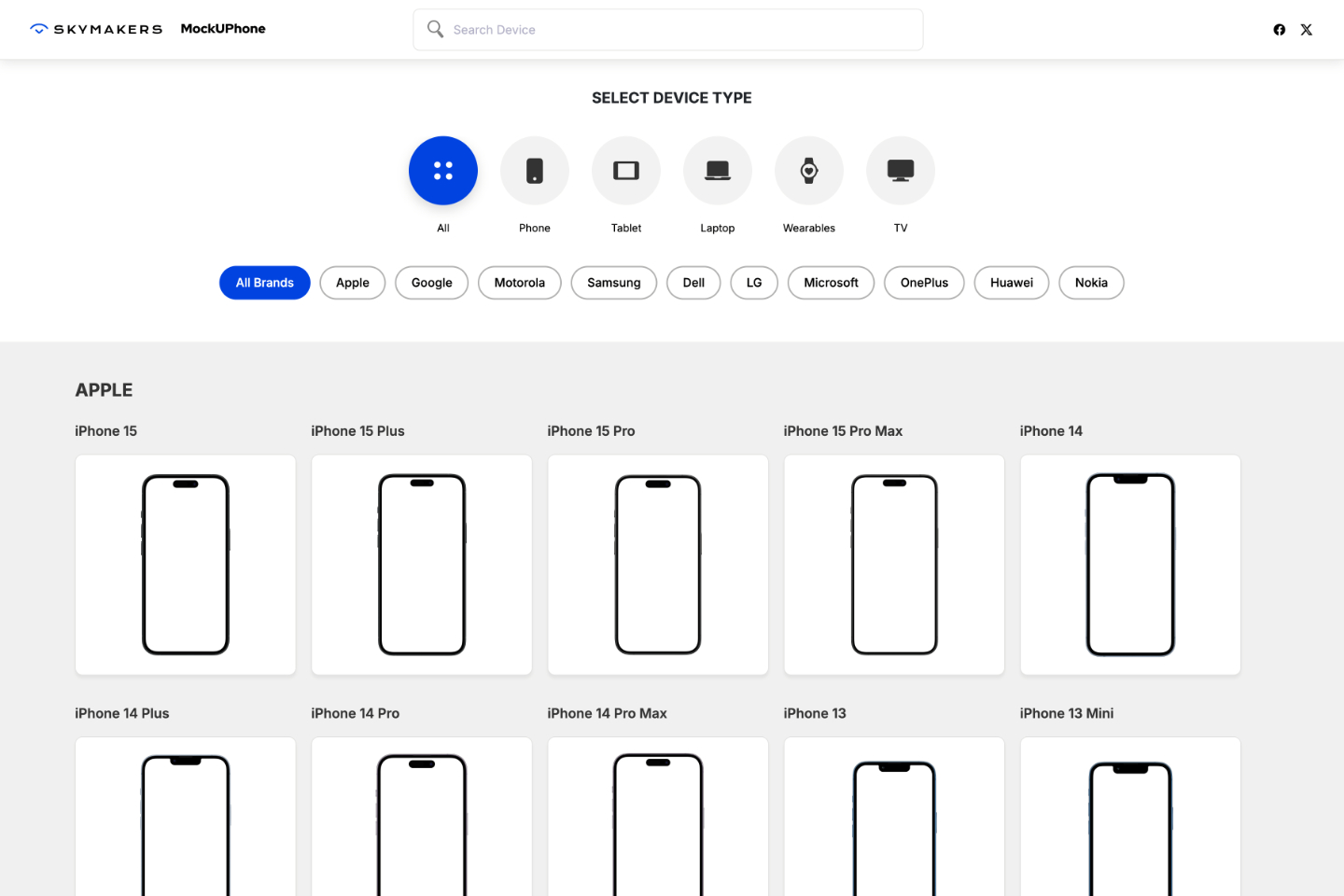Viewport: 1344px width, 896px height.
Task: Filter by All Brands
Action: tap(265, 283)
